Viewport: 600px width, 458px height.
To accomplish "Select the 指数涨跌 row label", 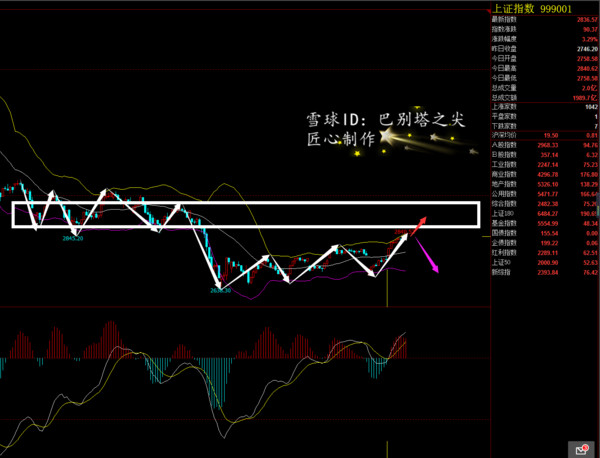I will (504, 29).
